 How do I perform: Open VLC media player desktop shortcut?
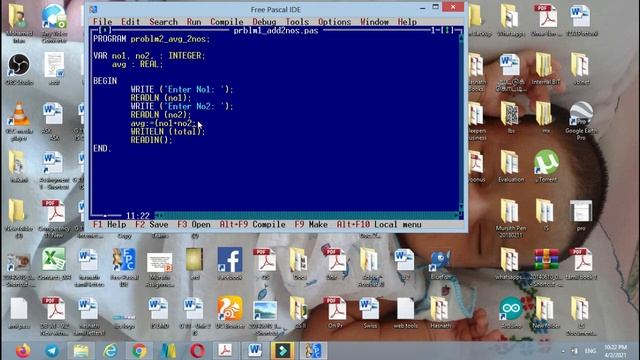point(19,121)
